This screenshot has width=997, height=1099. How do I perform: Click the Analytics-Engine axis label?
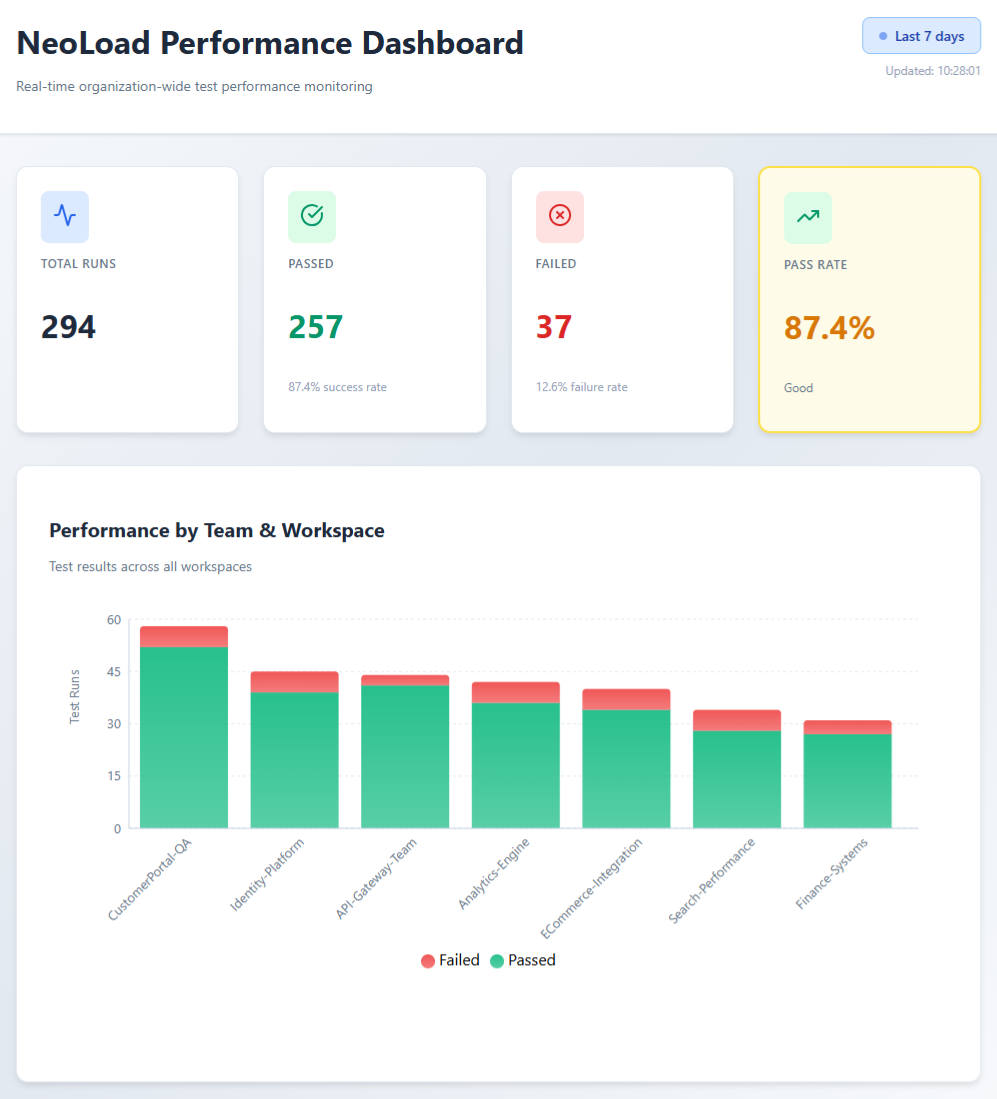(x=494, y=873)
